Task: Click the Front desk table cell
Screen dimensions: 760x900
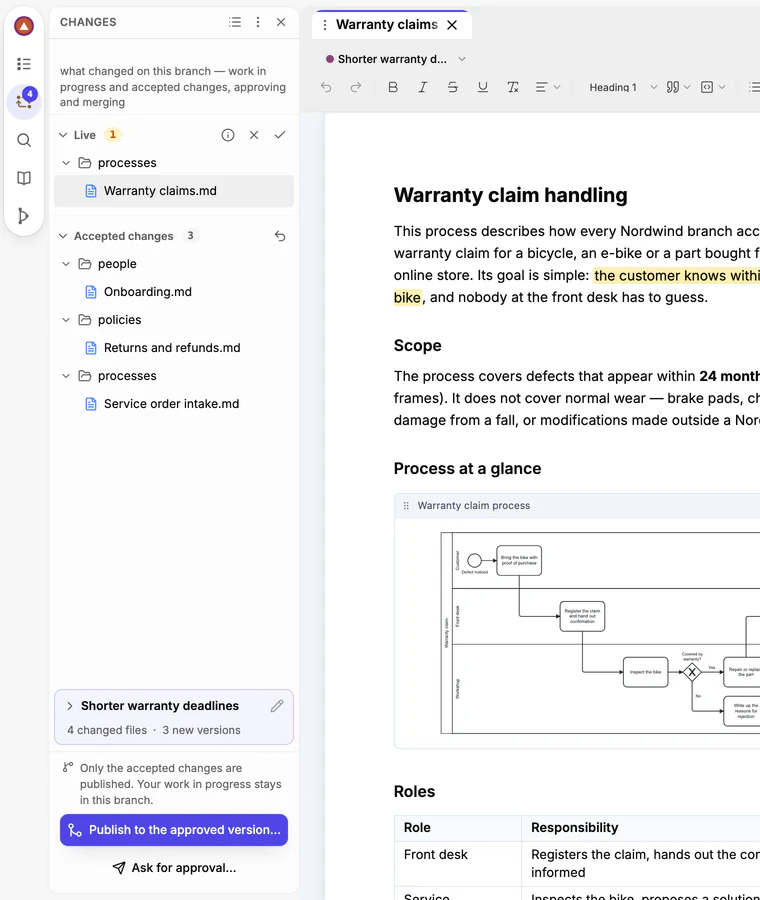Action: [x=458, y=863]
